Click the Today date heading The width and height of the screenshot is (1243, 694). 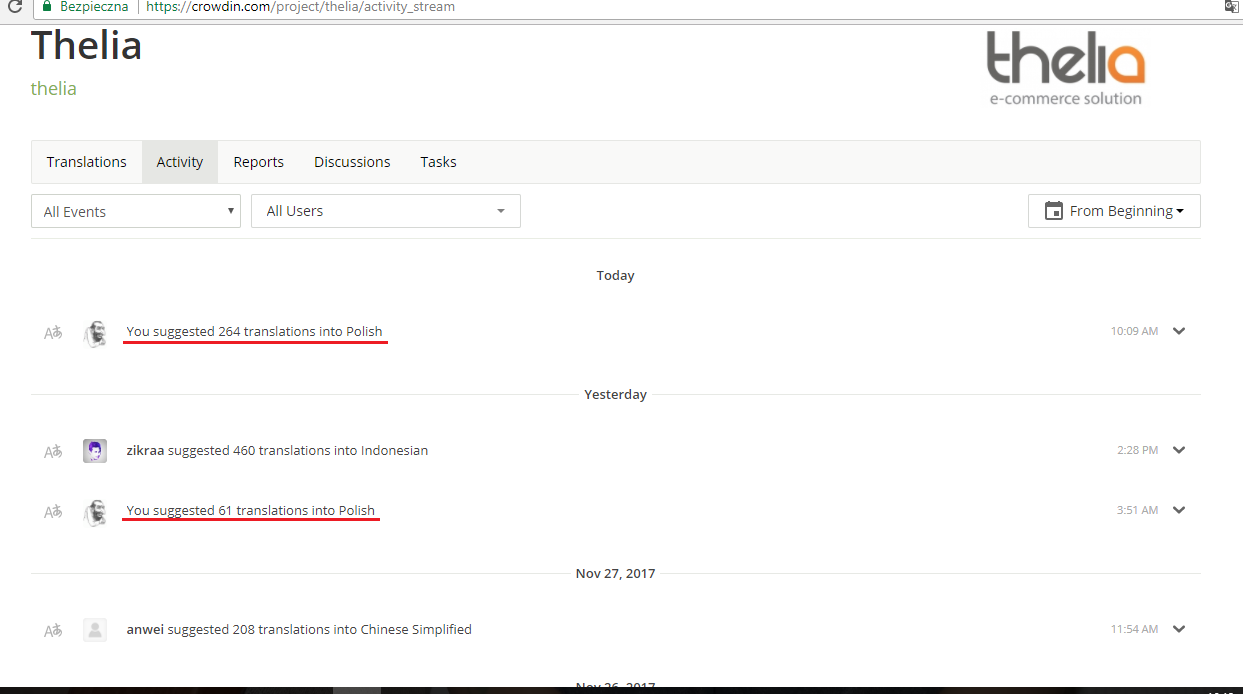pos(616,275)
